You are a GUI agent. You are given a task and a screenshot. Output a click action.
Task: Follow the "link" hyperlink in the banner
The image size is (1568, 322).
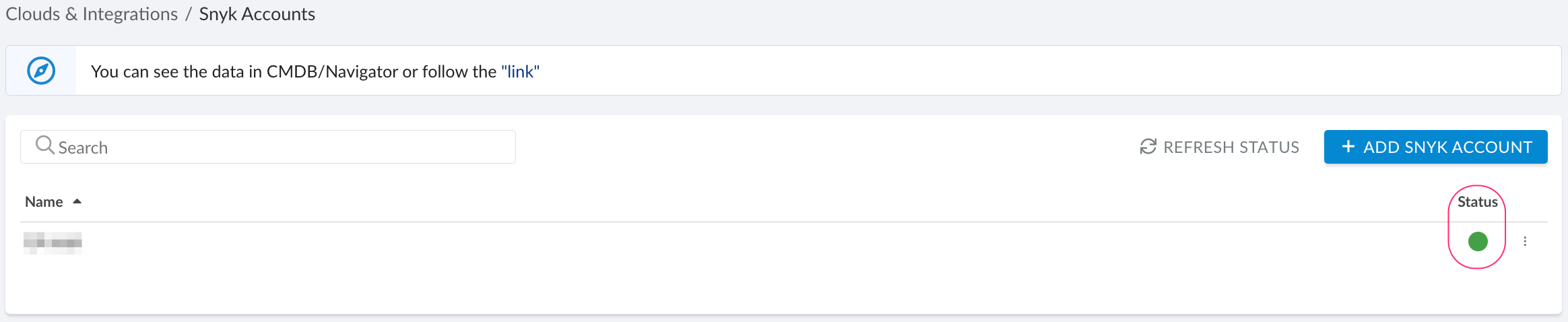click(520, 72)
